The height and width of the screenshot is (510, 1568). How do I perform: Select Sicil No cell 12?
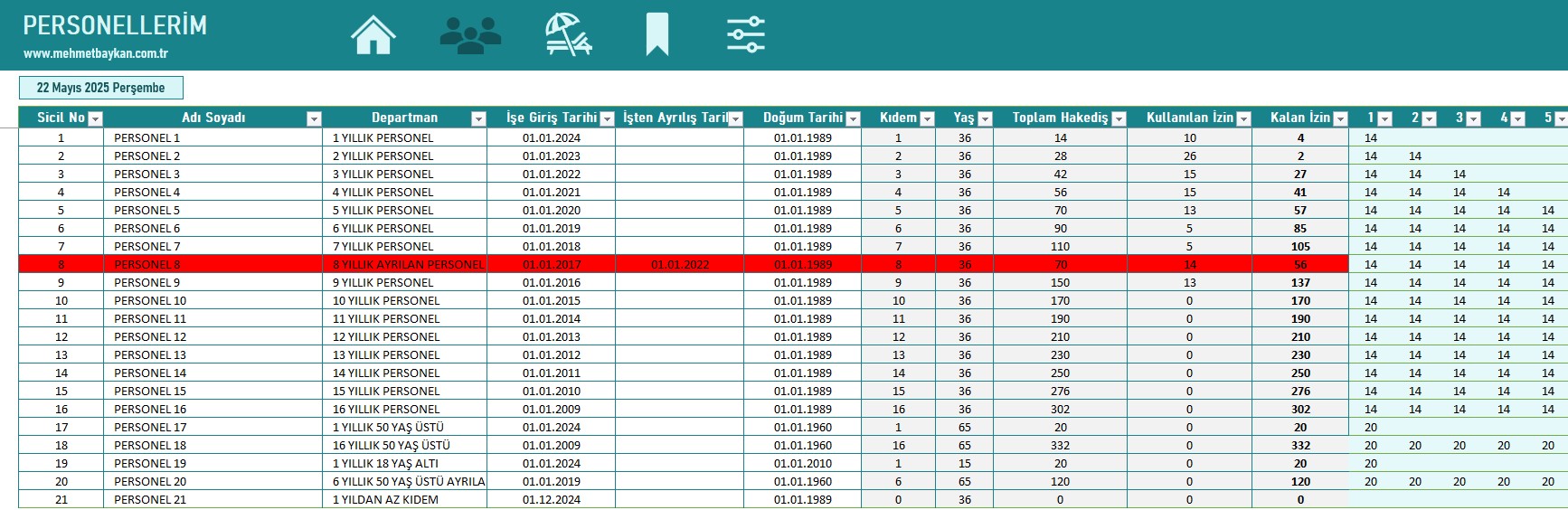pos(61,336)
